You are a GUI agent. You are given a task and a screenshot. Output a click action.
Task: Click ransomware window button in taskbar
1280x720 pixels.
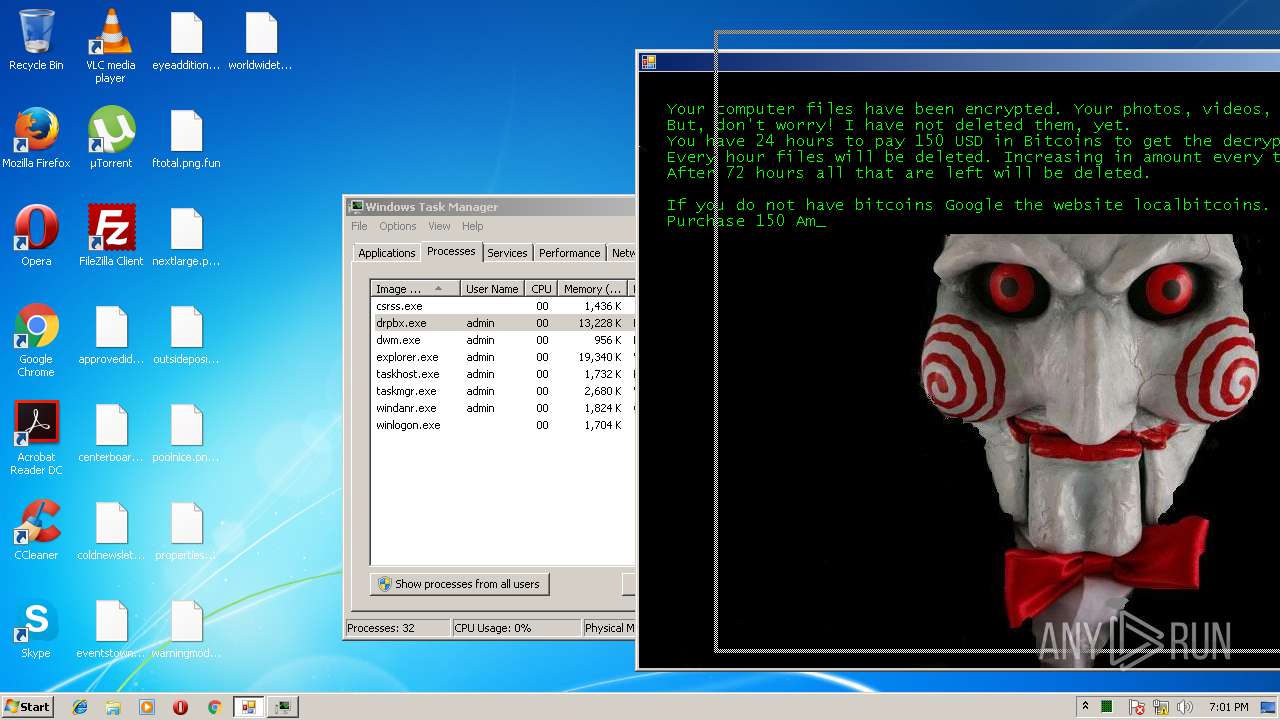click(x=248, y=707)
